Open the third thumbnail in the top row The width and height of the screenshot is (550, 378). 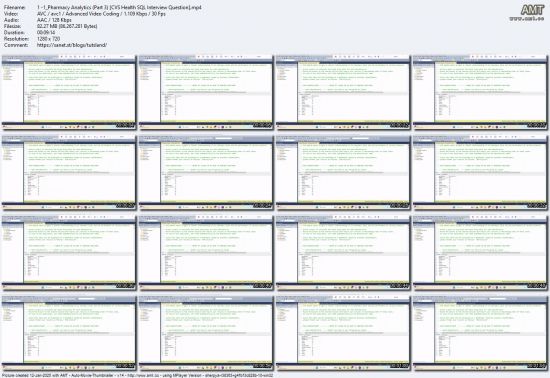click(x=343, y=92)
